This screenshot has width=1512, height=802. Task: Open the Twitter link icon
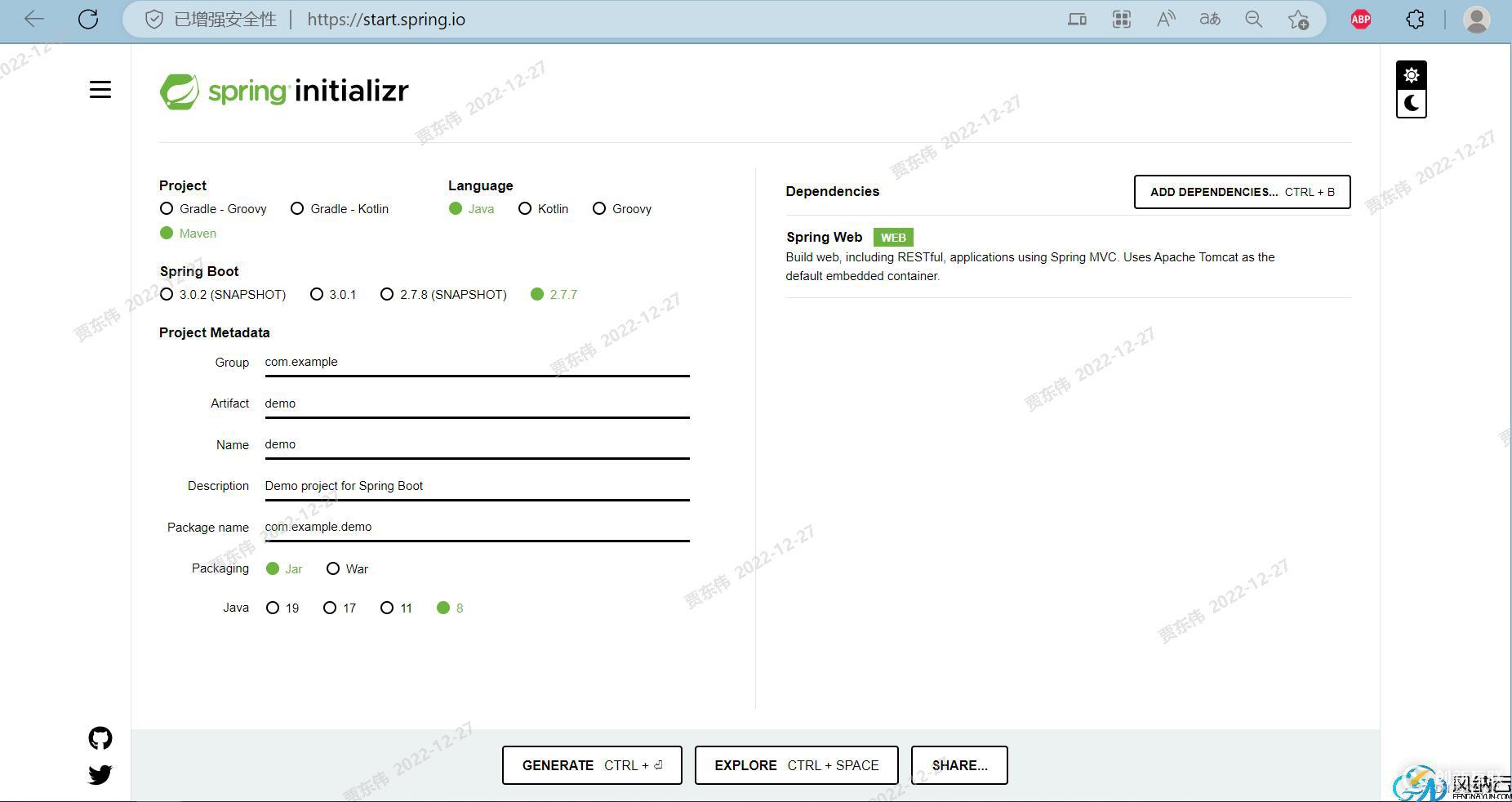(100, 774)
